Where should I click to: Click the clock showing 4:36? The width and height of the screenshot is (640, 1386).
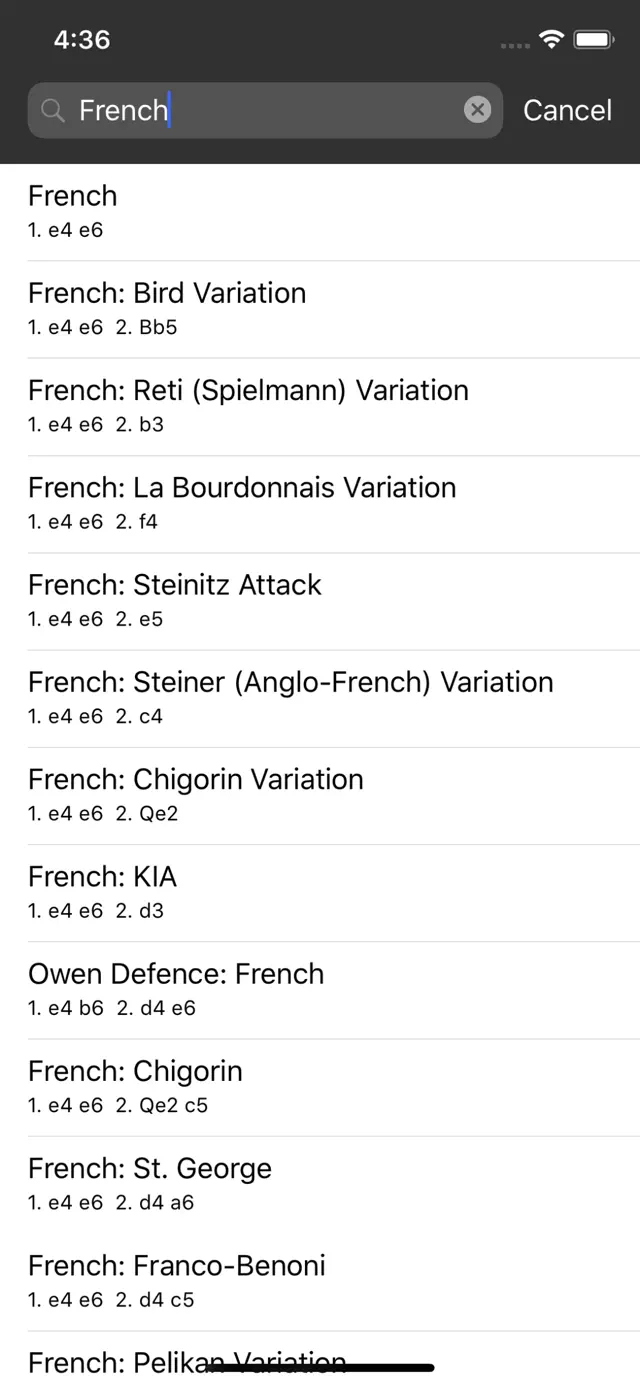pos(81,40)
